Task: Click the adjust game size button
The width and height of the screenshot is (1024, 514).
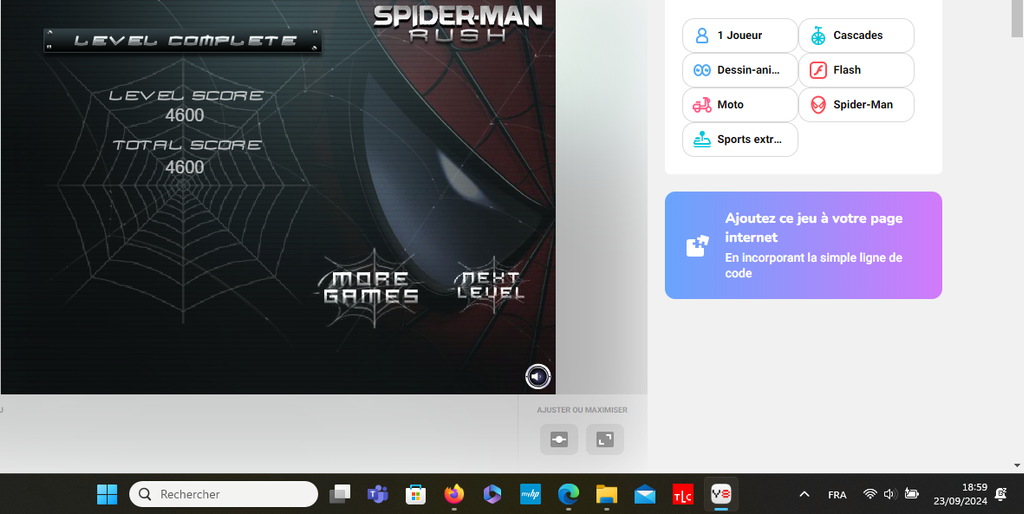Action: (x=559, y=440)
